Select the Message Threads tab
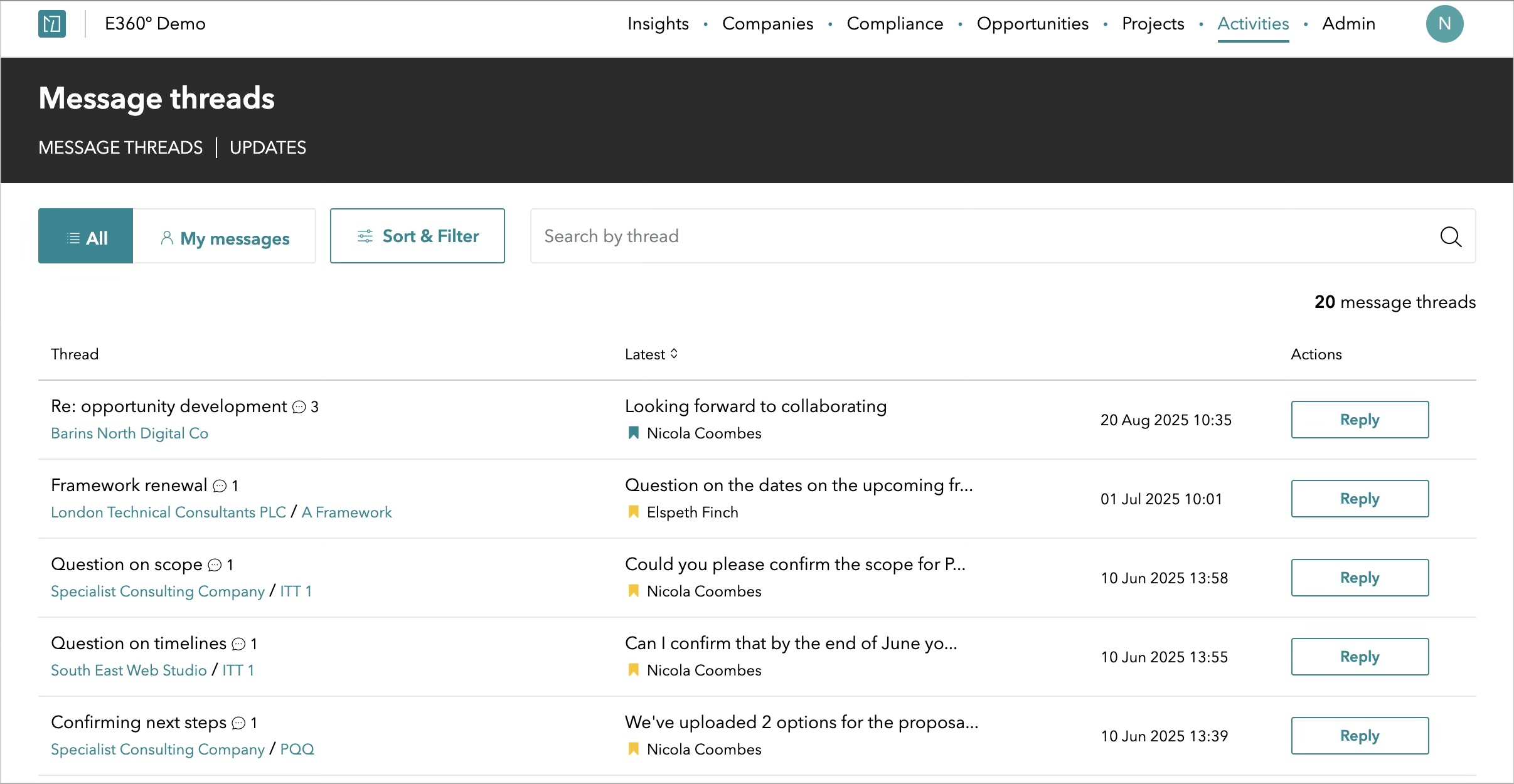Image resolution: width=1514 pixels, height=784 pixels. pos(120,147)
